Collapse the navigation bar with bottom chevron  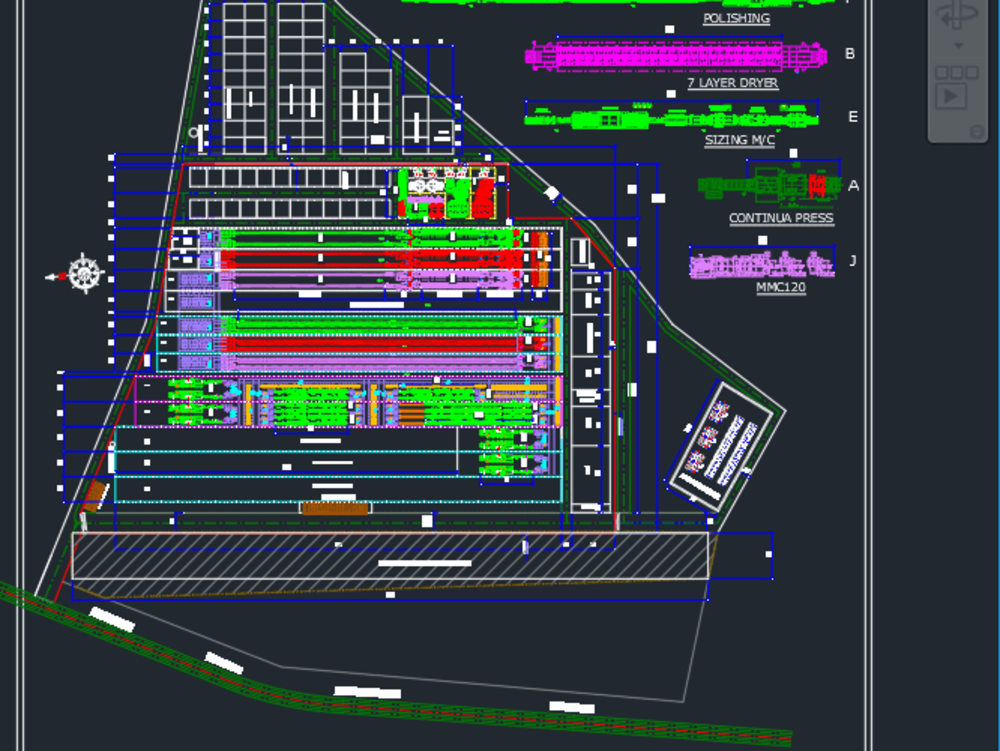coord(977,130)
